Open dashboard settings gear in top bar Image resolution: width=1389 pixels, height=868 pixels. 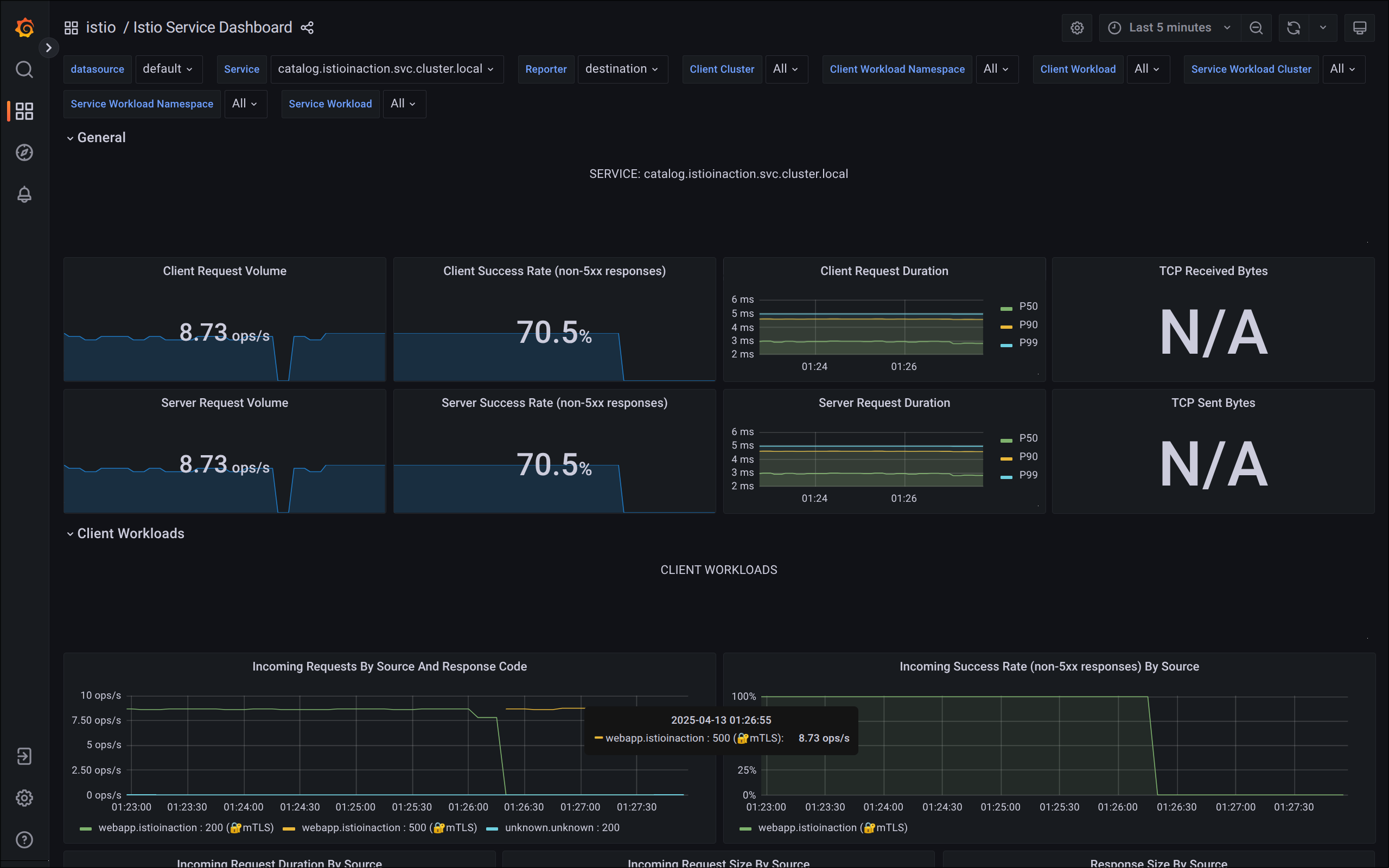click(1077, 28)
